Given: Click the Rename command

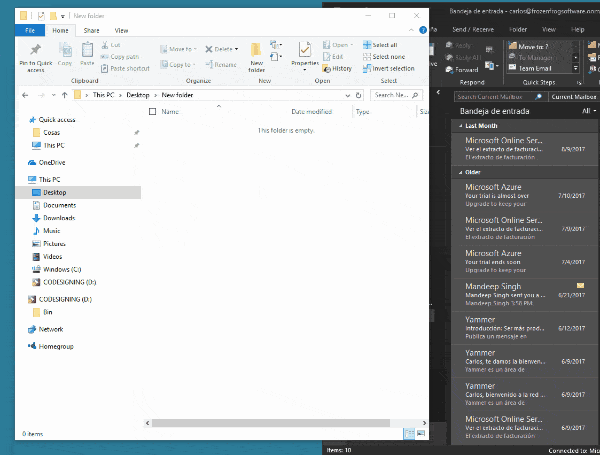Looking at the screenshot, I should (x=221, y=65).
